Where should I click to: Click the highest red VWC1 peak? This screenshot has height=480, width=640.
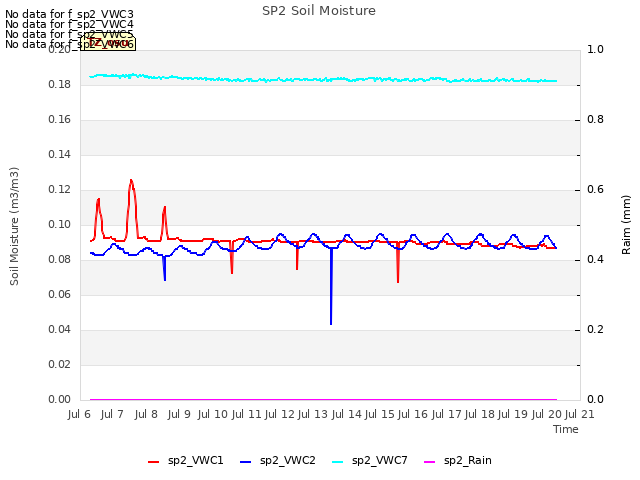coord(131,180)
